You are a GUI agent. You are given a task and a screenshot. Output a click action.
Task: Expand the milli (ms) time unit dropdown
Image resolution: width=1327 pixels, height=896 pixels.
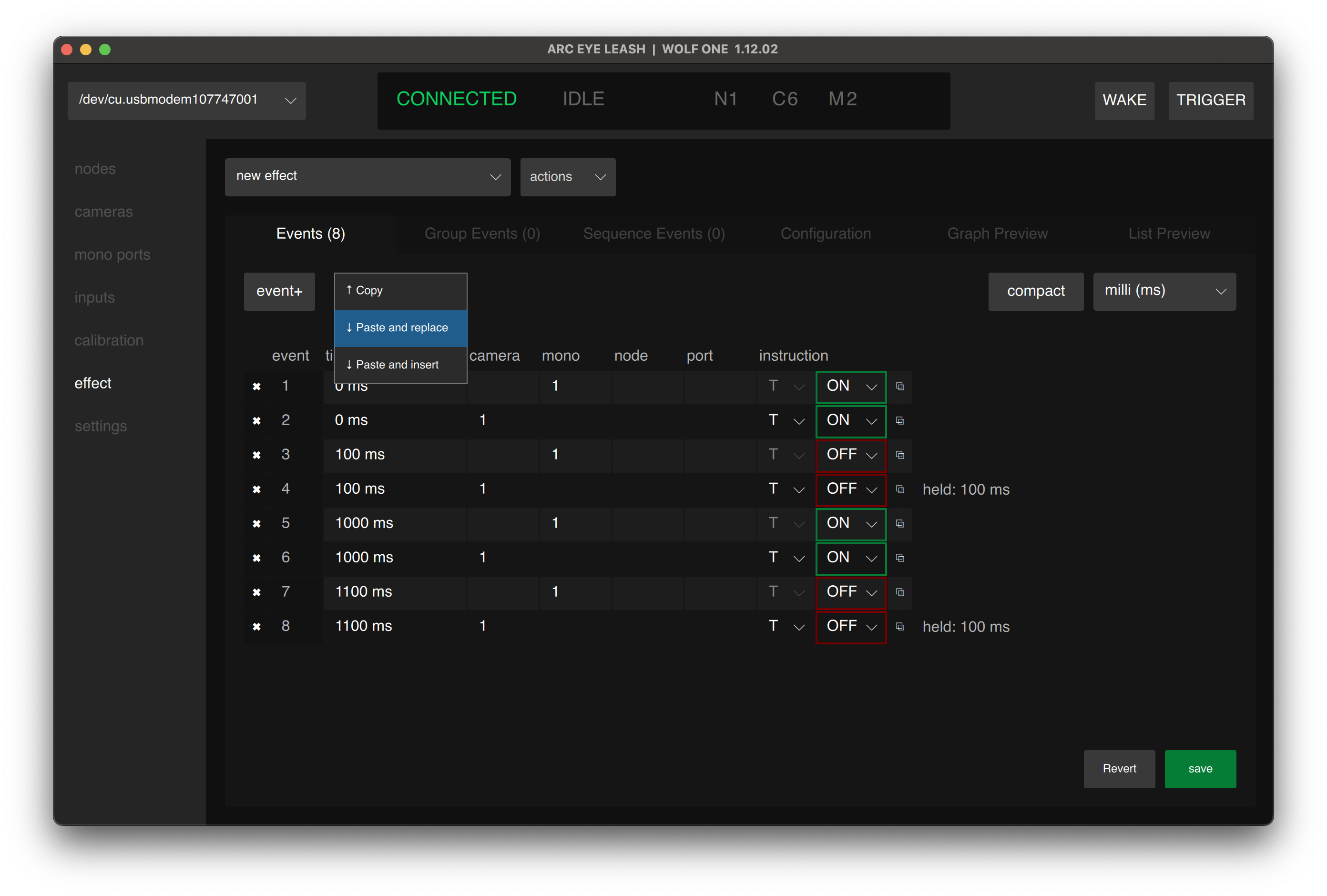pos(1164,291)
